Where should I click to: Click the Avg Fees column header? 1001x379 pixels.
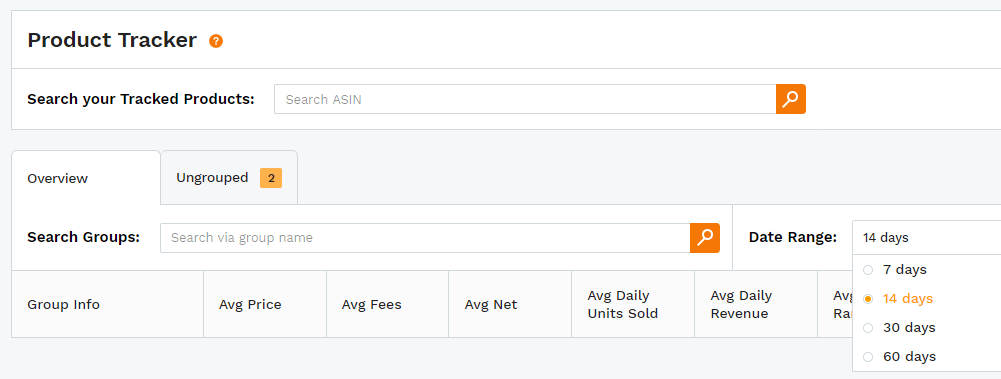pos(388,304)
